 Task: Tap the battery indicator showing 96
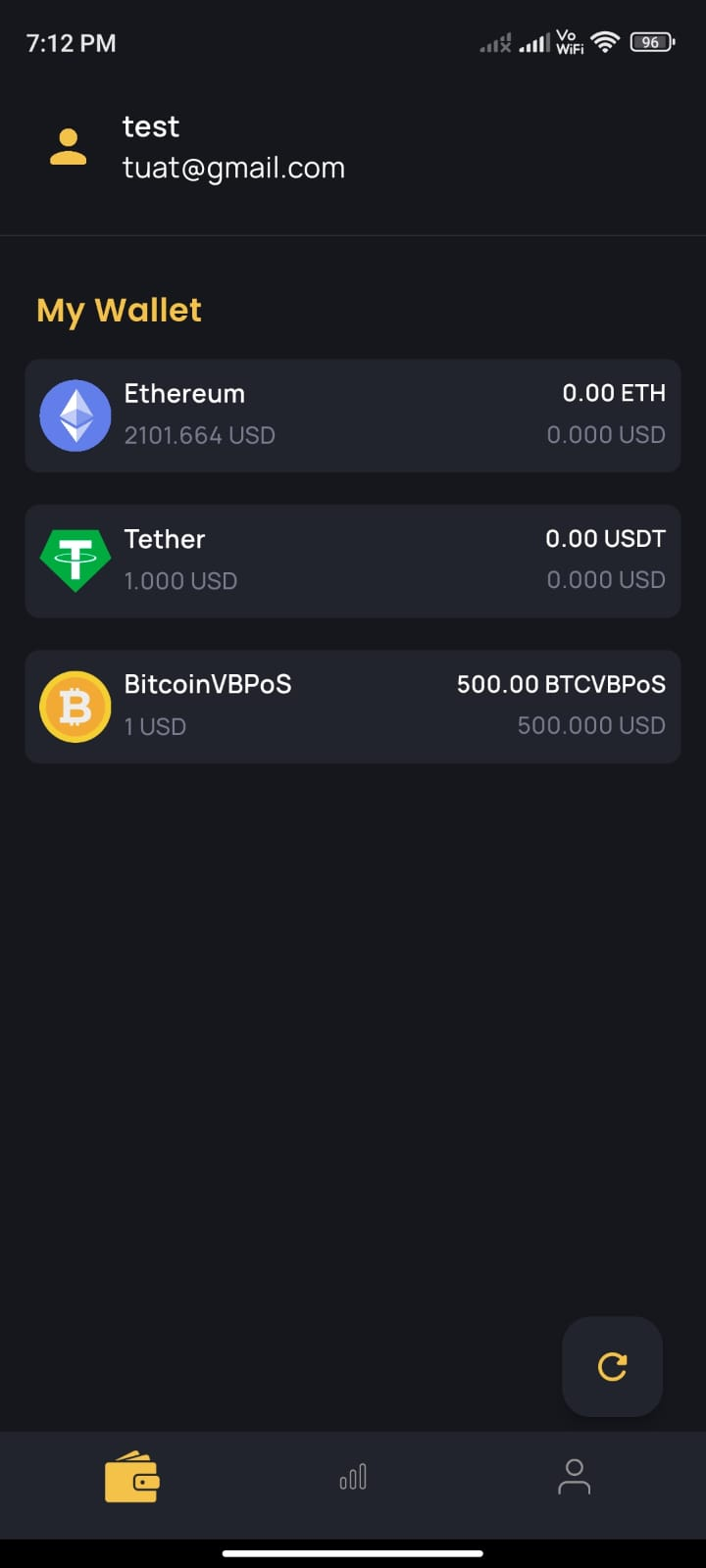click(652, 42)
